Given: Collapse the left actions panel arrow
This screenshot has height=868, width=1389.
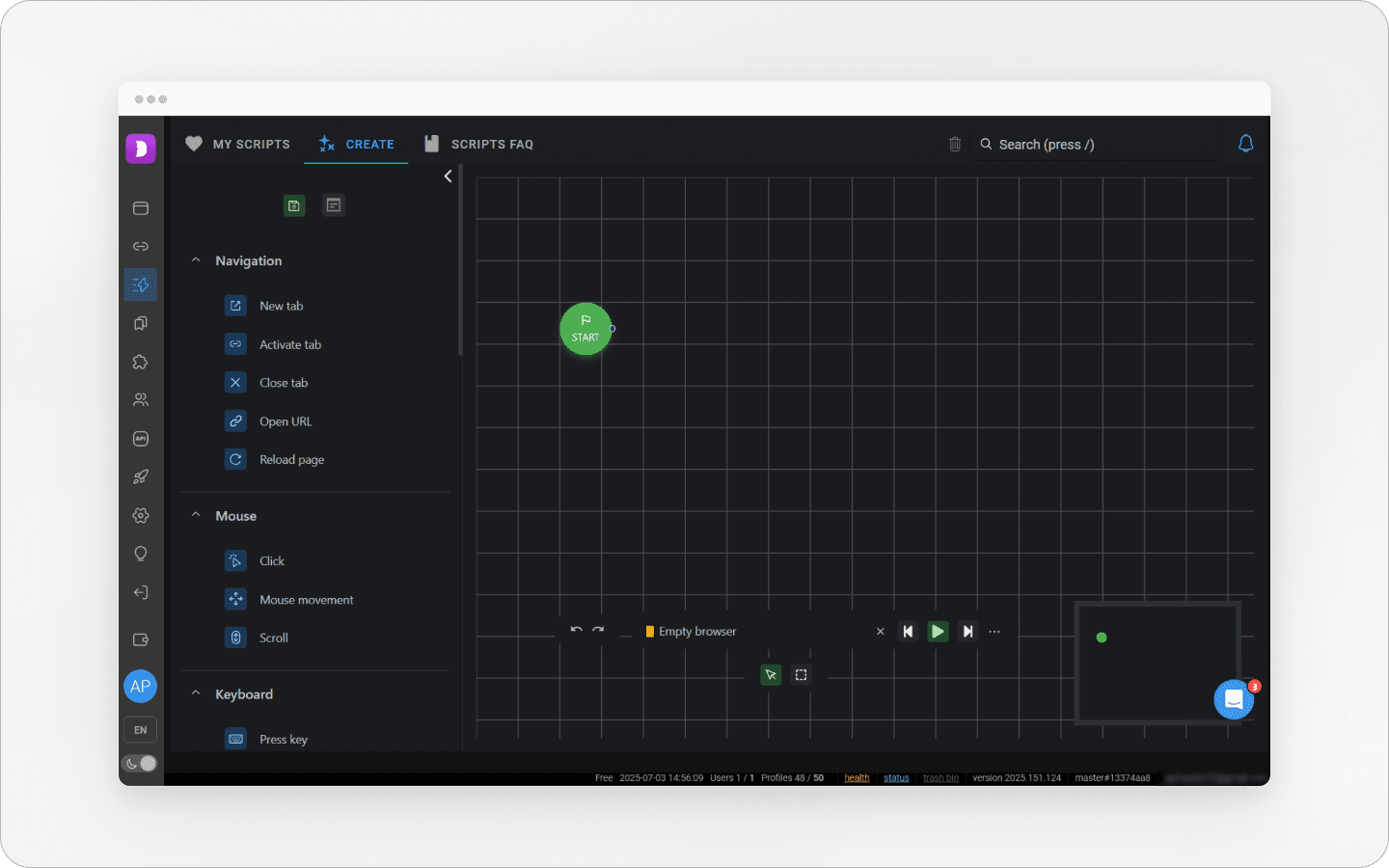Looking at the screenshot, I should click(448, 176).
